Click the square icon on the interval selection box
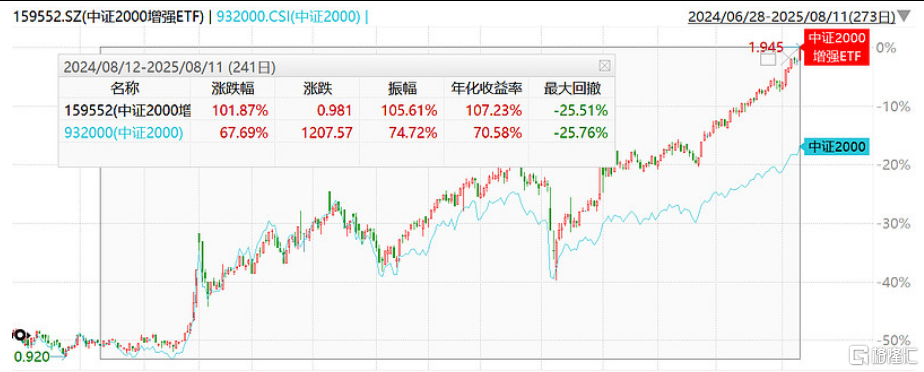 coord(767,59)
